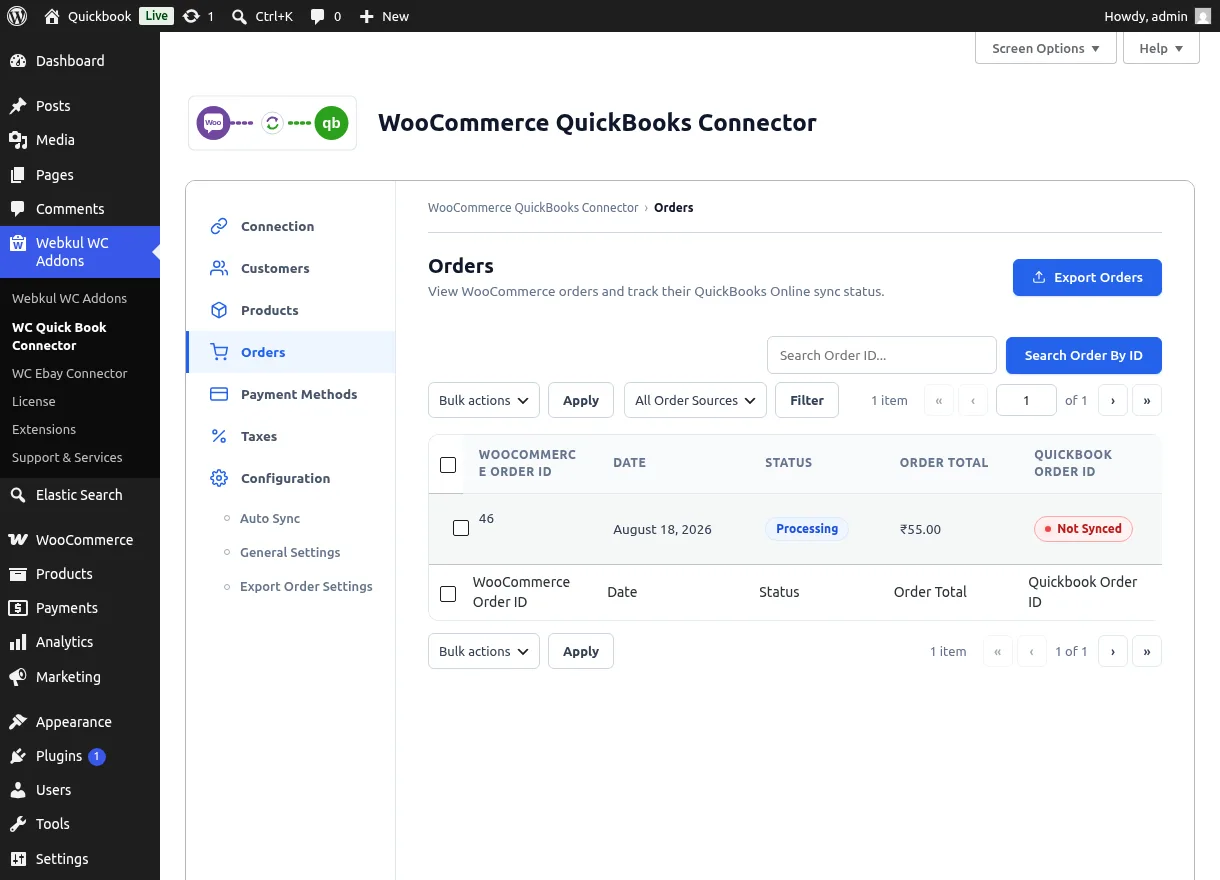
Task: Click the WooCommerce QuickBooks Connector breadcrumb link
Action: click(533, 208)
